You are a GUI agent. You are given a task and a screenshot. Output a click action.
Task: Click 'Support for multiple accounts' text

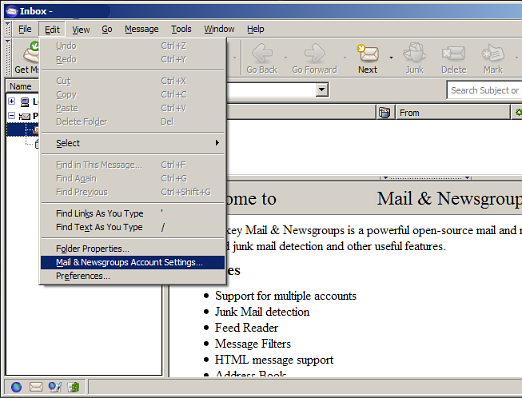pos(286,296)
